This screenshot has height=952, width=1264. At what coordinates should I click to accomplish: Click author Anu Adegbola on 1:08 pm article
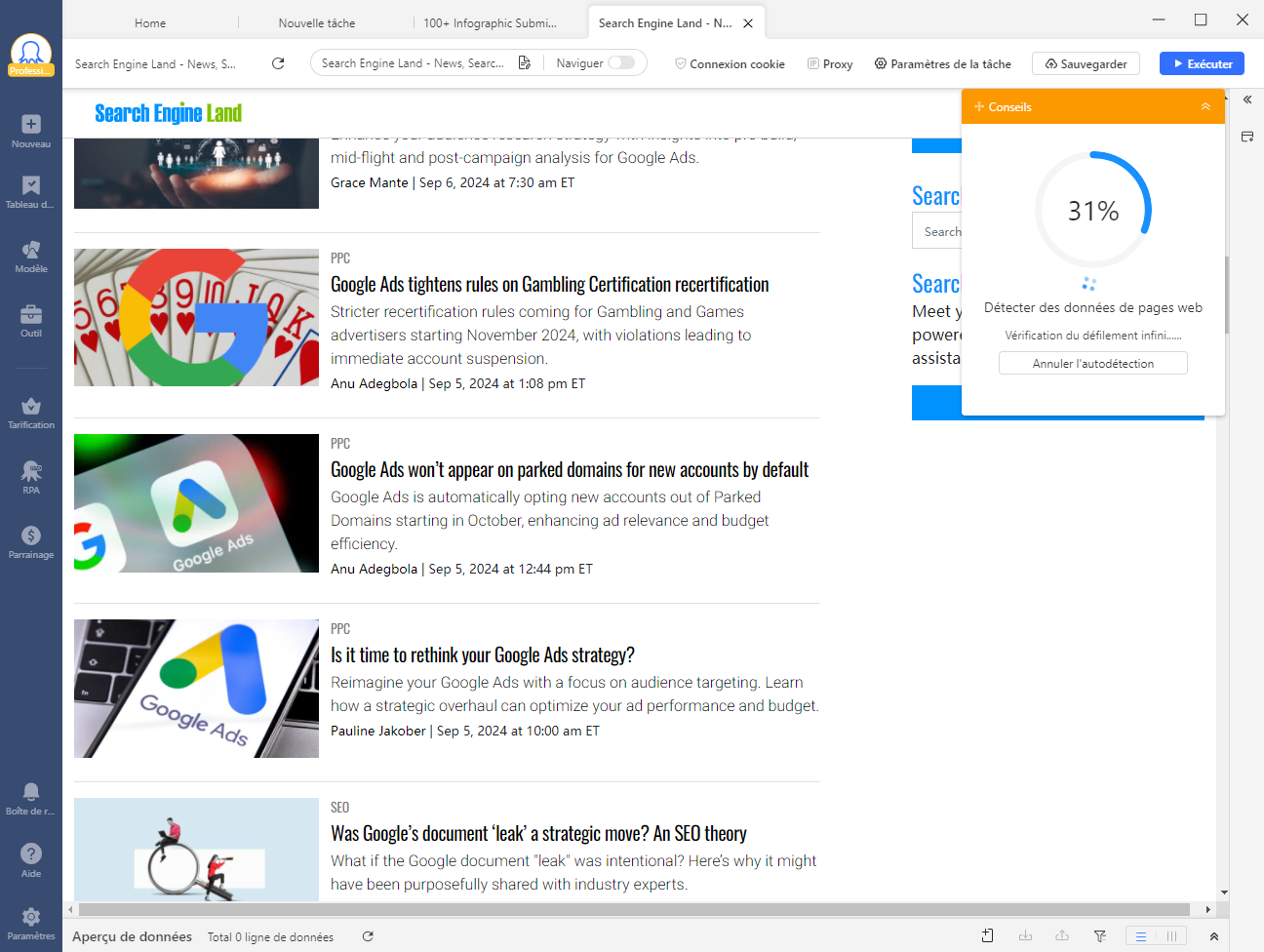374,383
